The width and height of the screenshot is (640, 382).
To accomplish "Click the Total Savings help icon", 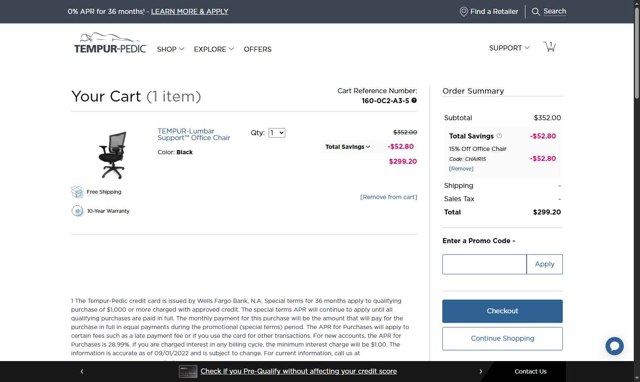I will coord(499,136).
